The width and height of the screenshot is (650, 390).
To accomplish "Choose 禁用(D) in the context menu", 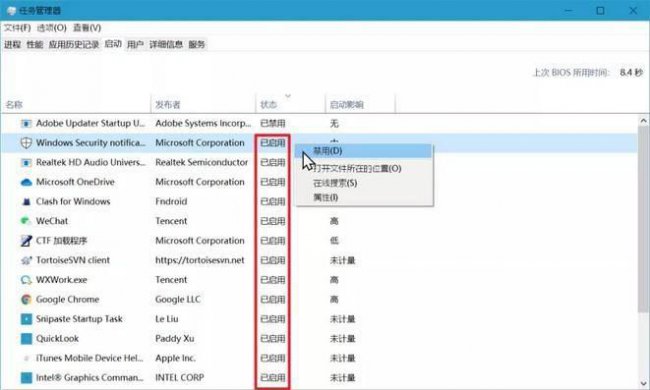I will [364, 151].
